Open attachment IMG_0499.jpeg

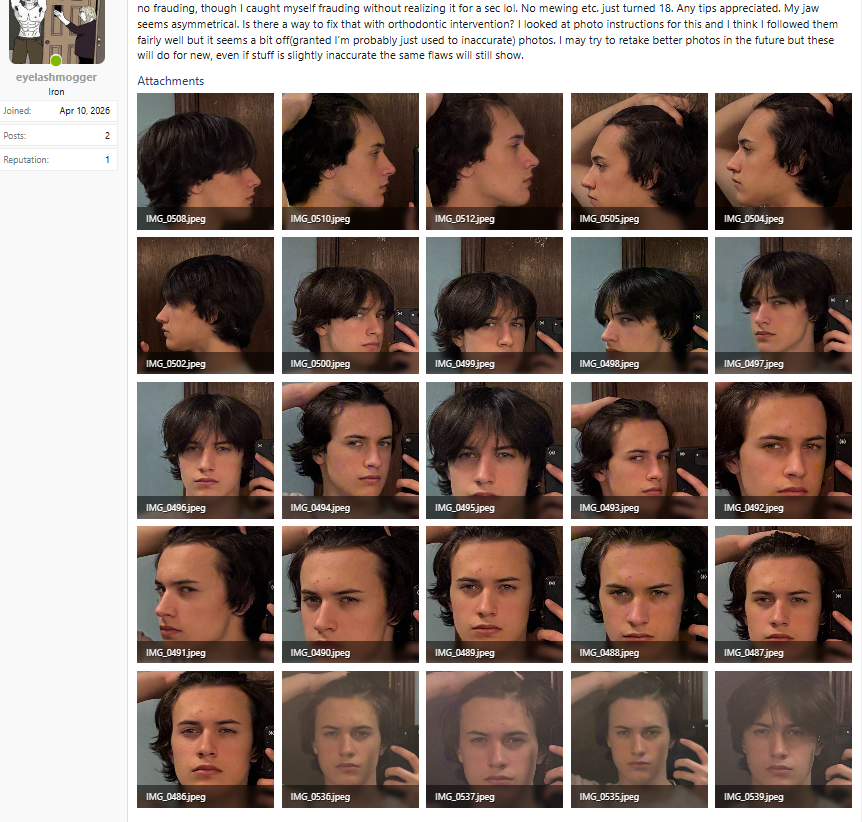(x=494, y=306)
